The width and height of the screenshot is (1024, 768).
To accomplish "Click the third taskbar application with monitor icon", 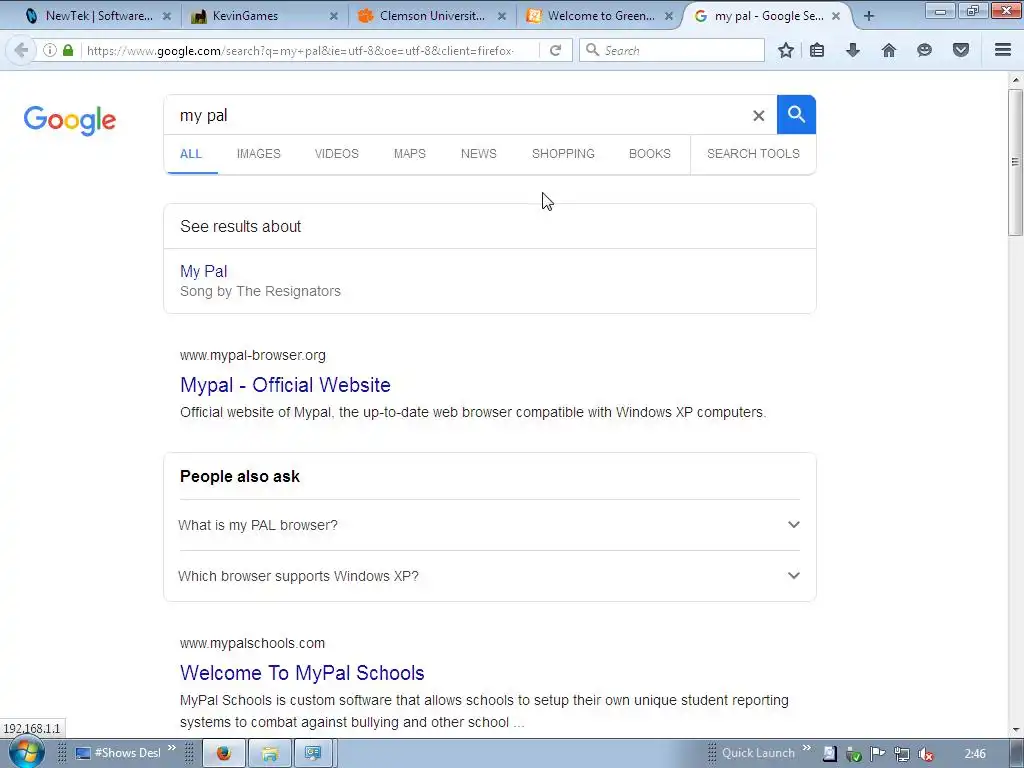I will [313, 754].
